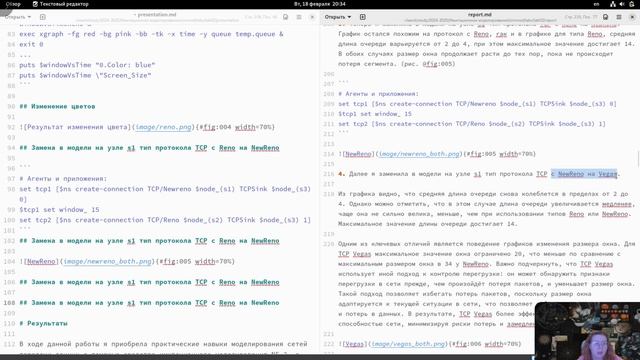The width and height of the screenshot is (640, 360).
Task: Click heading on line 106 of presentation.md
Action: point(149,282)
